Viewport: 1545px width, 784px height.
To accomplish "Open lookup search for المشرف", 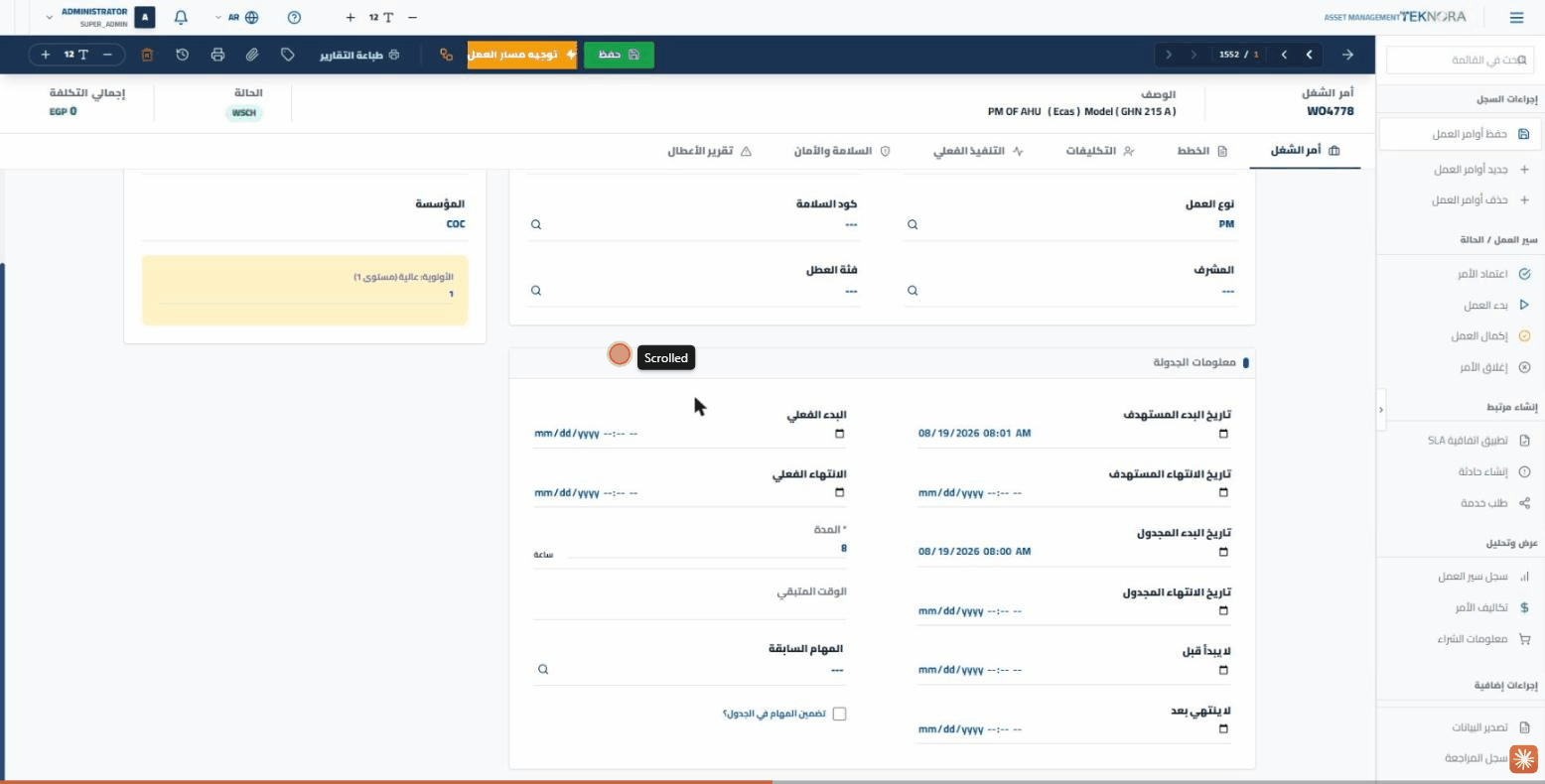I will [x=913, y=291].
